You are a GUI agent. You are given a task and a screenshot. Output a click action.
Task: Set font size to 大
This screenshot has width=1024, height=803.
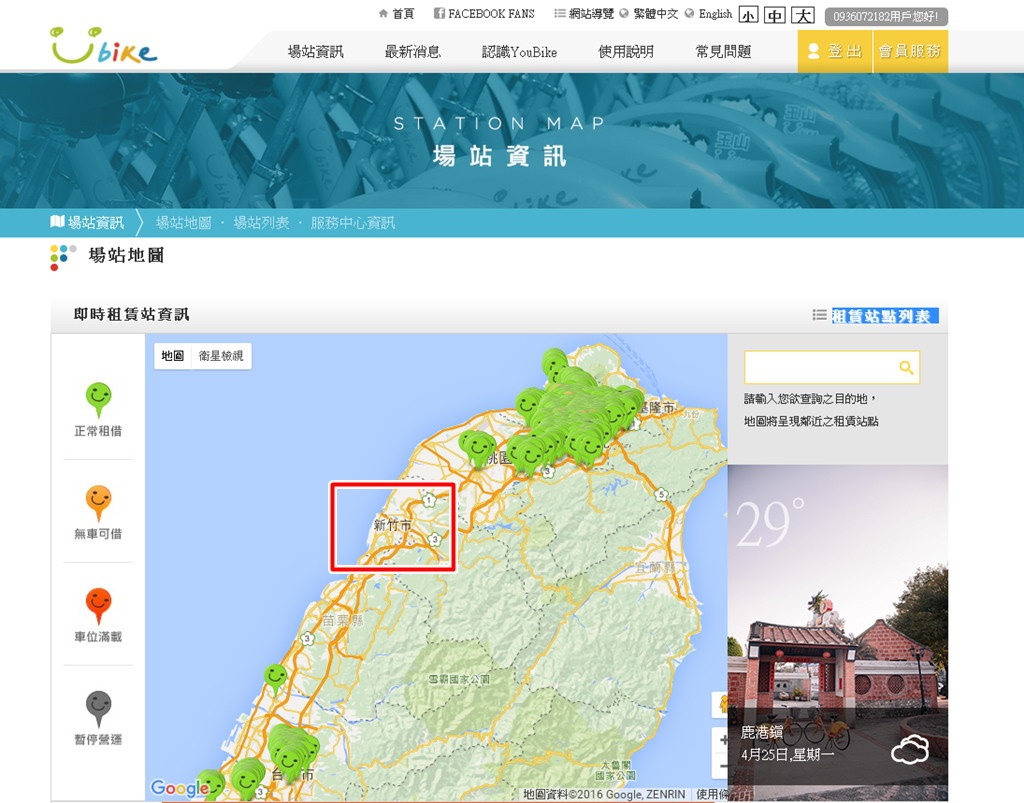pos(803,15)
